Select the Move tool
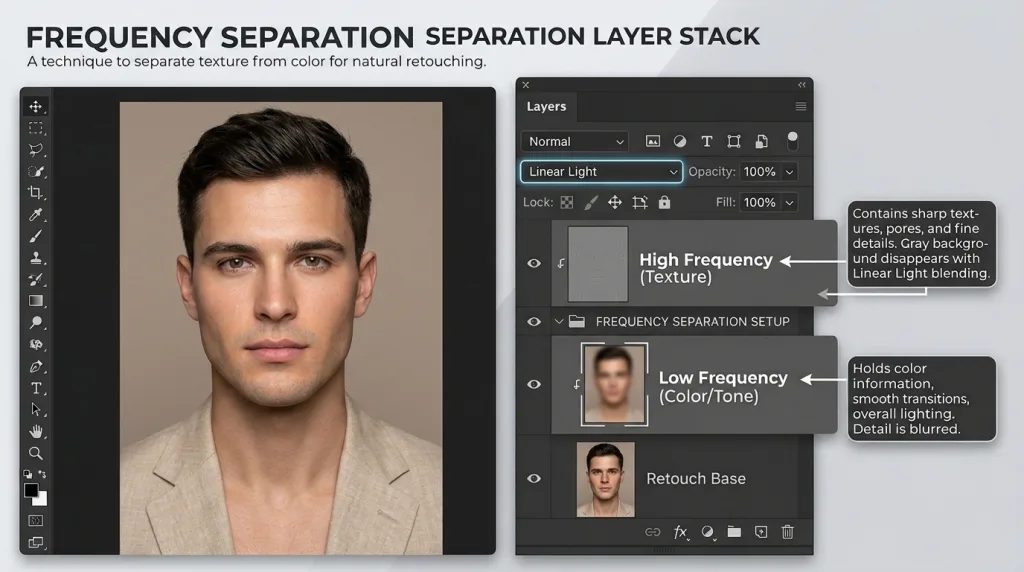This screenshot has width=1024, height=572. 35,106
